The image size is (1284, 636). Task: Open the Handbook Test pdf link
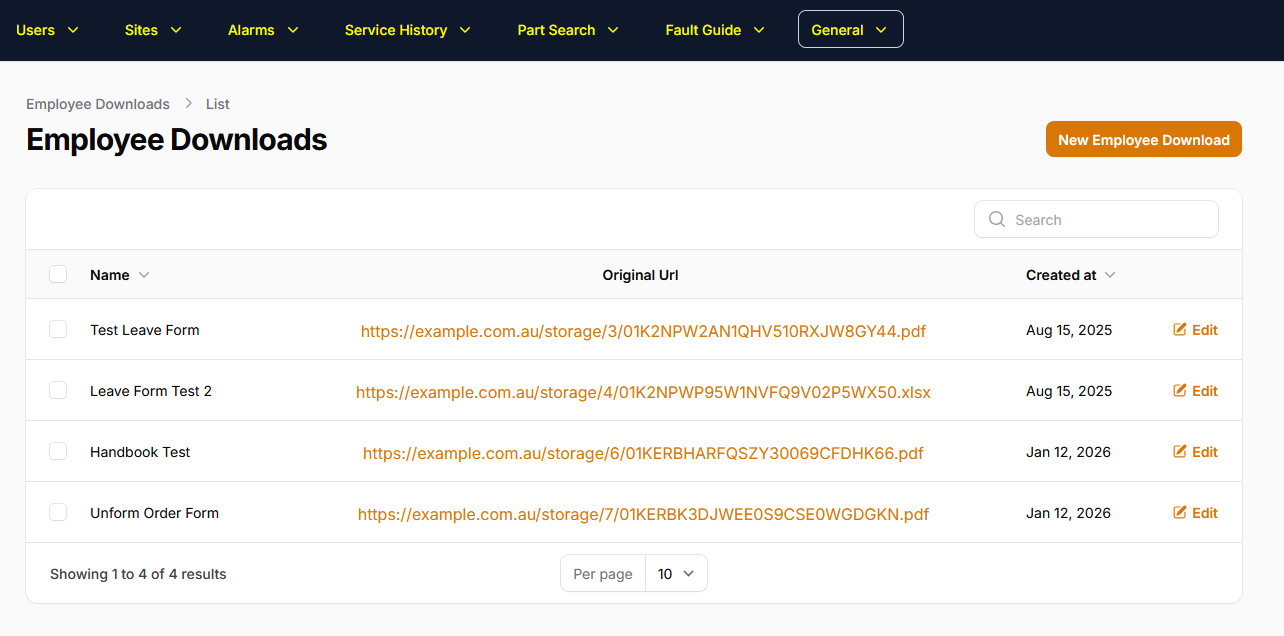click(x=643, y=453)
